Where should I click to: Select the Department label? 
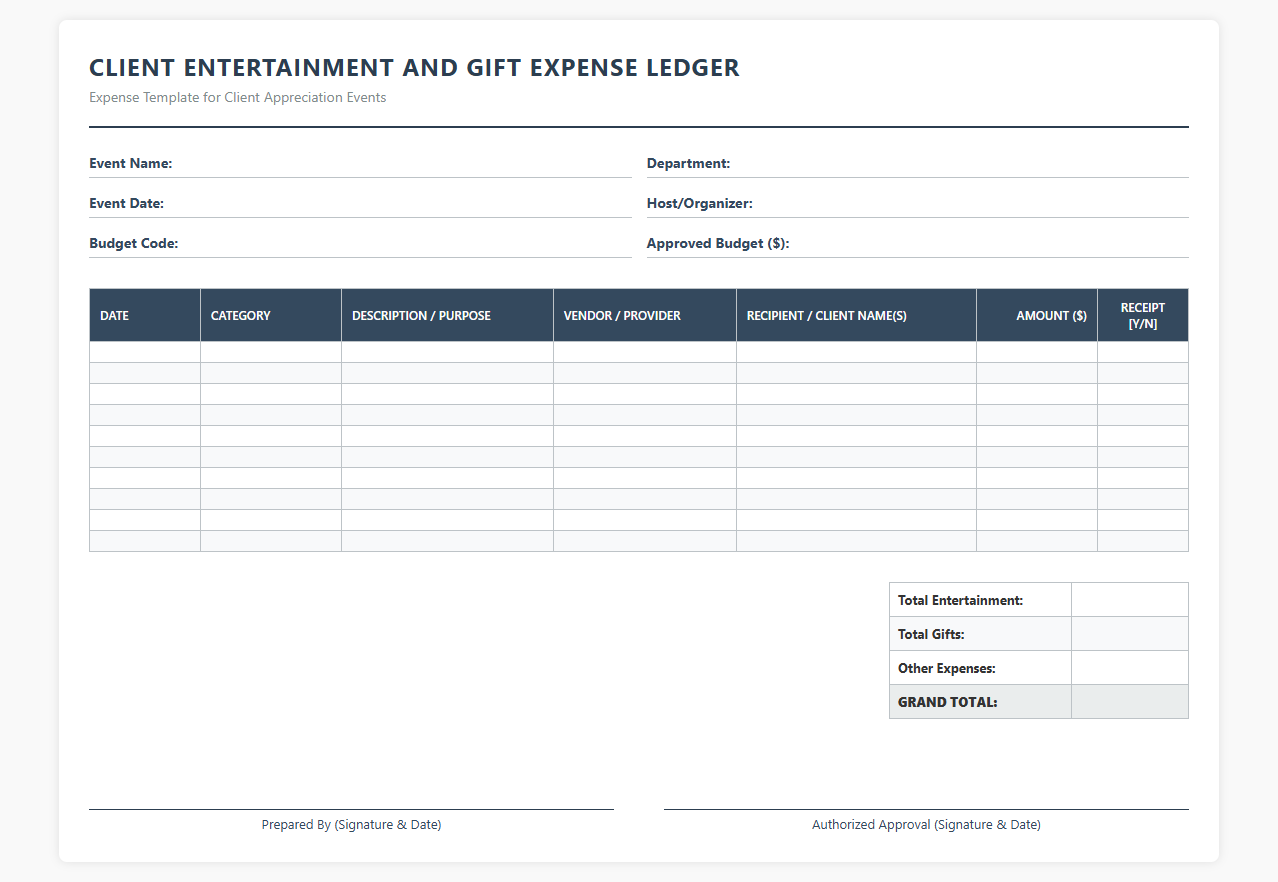(x=689, y=163)
